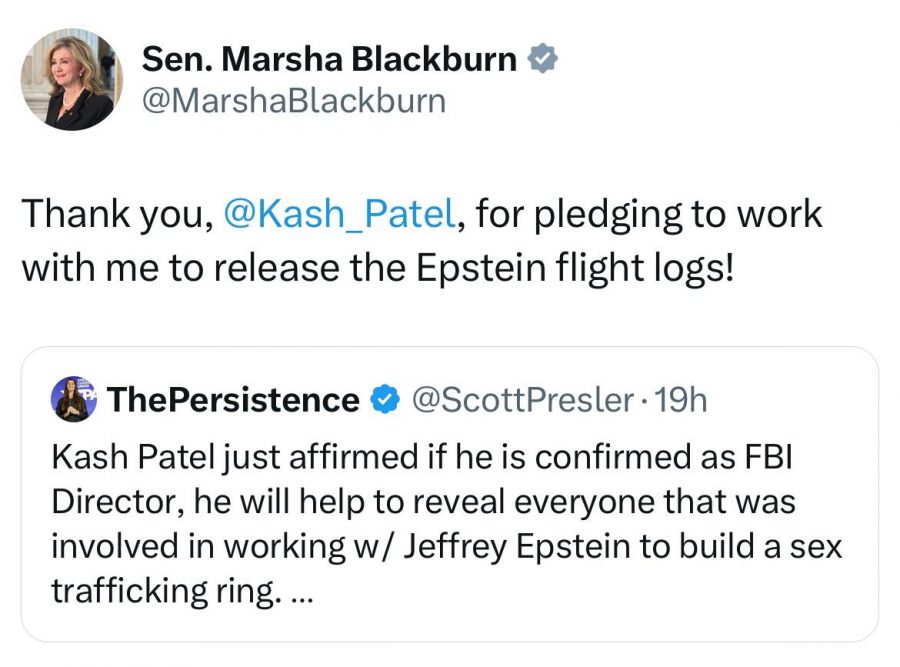
Task: Open the @Kash_Patel mention
Action: tap(342, 214)
